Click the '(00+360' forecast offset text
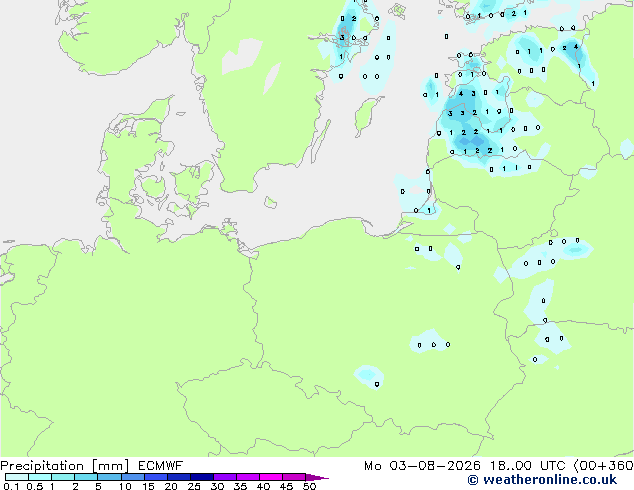The image size is (634, 490). [x=604, y=466]
